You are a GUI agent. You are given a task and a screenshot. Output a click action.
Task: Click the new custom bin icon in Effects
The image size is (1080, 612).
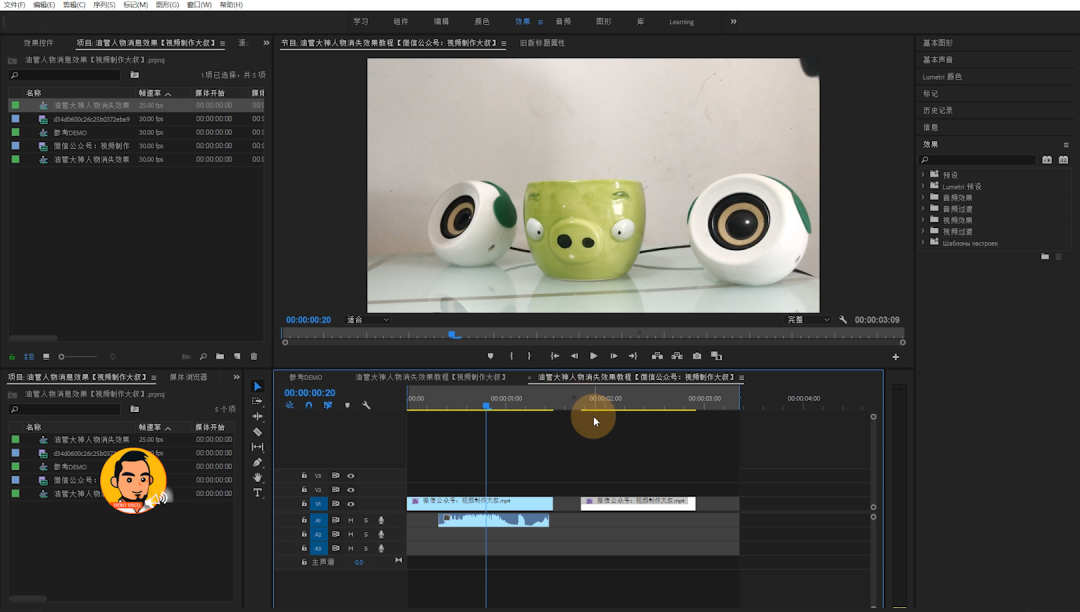point(1045,256)
